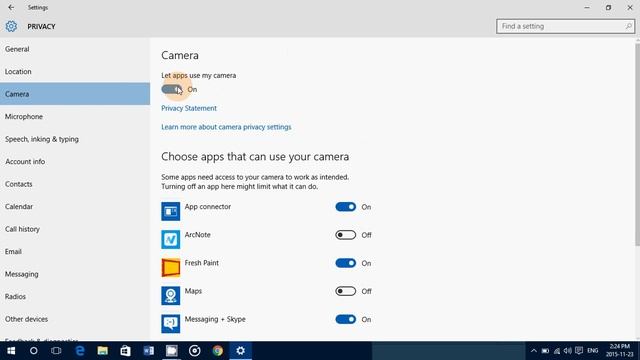Click the 'Fresh Paint' label text
This screenshot has width=640, height=360.
[x=202, y=263]
